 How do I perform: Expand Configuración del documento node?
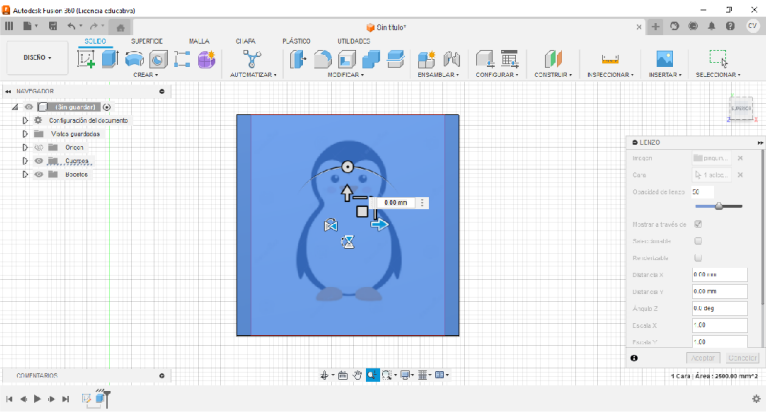pos(25,120)
